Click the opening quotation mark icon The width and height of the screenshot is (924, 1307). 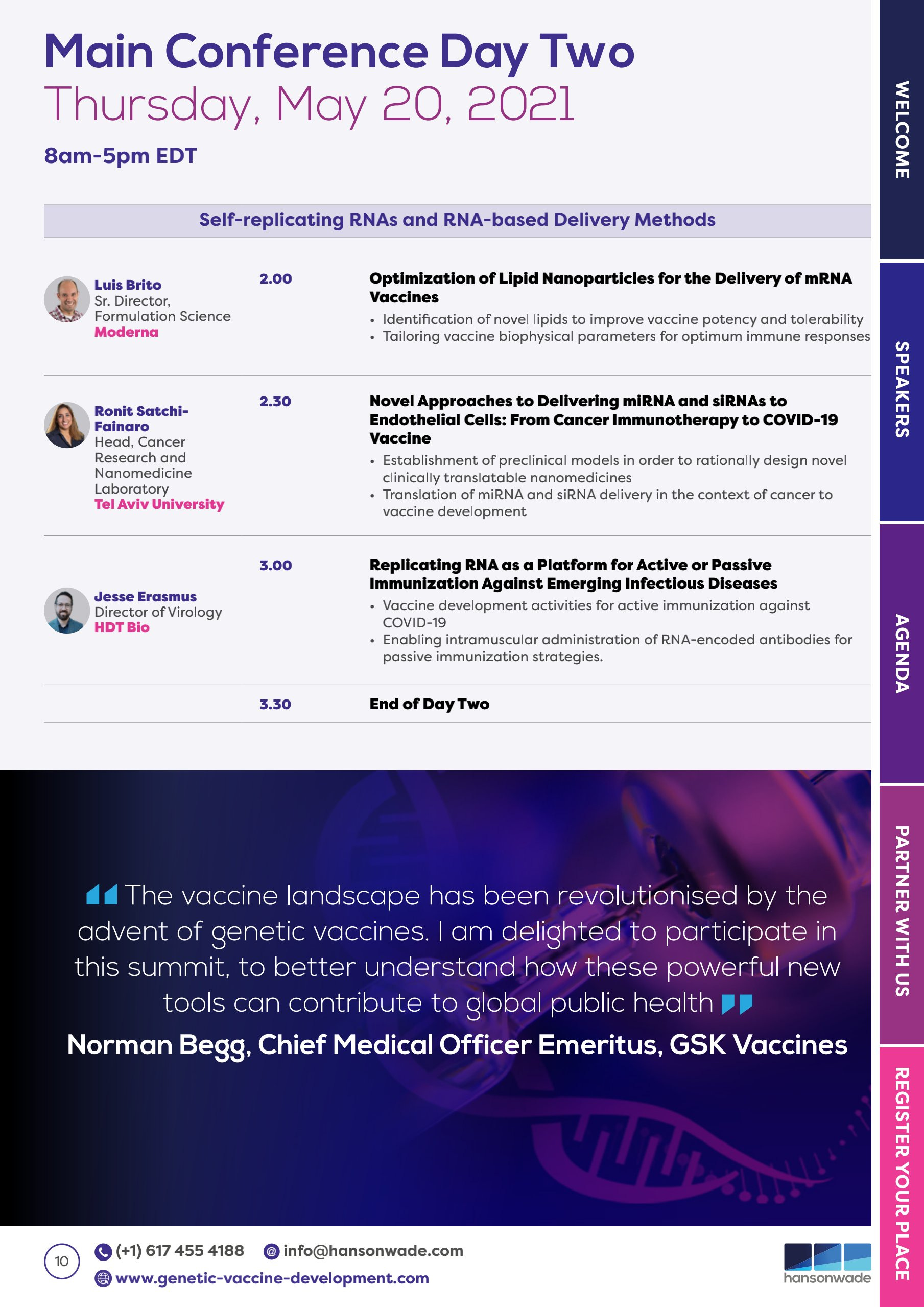point(102,895)
